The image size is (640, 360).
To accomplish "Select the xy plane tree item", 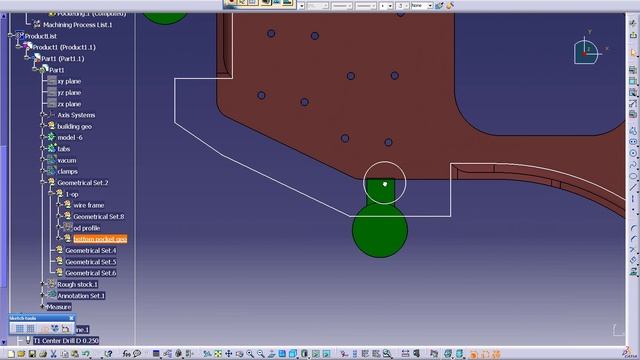I will pyautogui.click(x=69, y=81).
